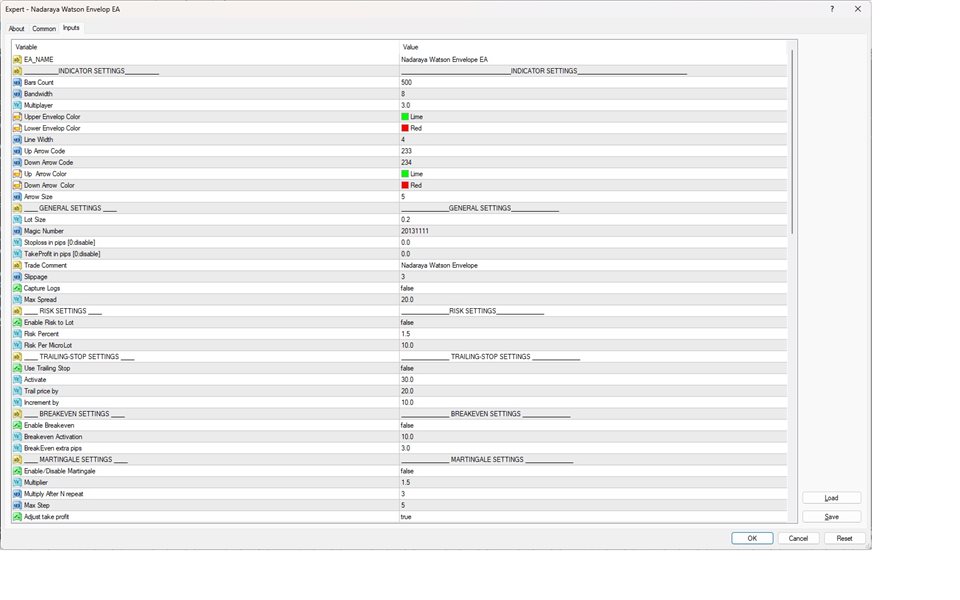Click the Risk Percent value 1.5
The image size is (960, 600).
pos(405,334)
